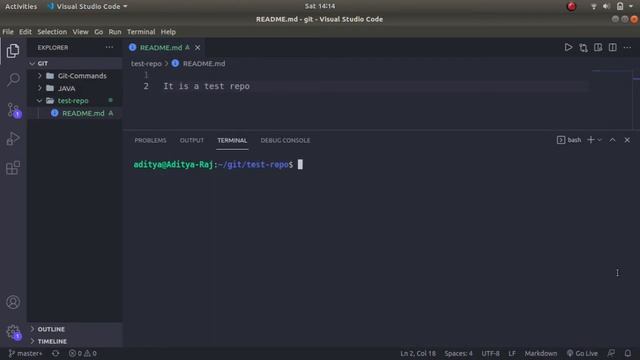640x360 pixels.
Task: Open the Terminal menu
Action: coord(141,32)
